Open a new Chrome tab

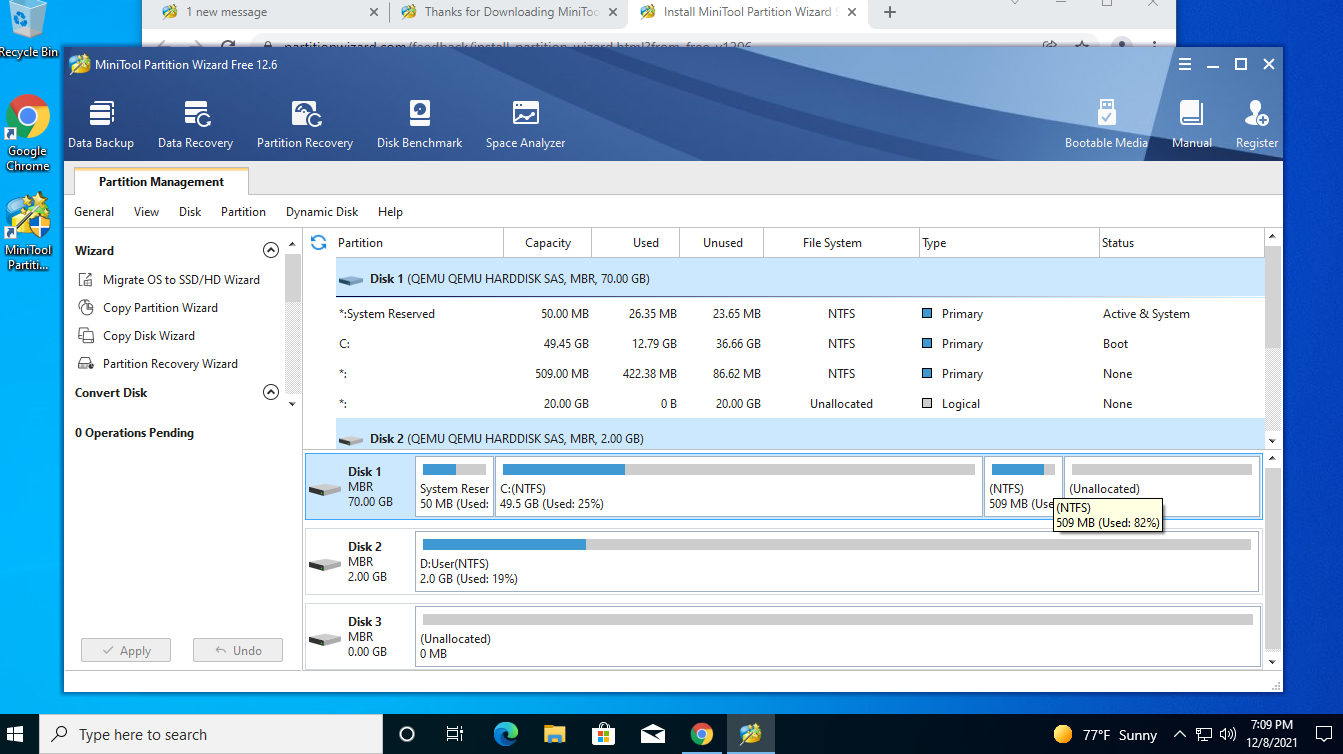click(x=890, y=12)
